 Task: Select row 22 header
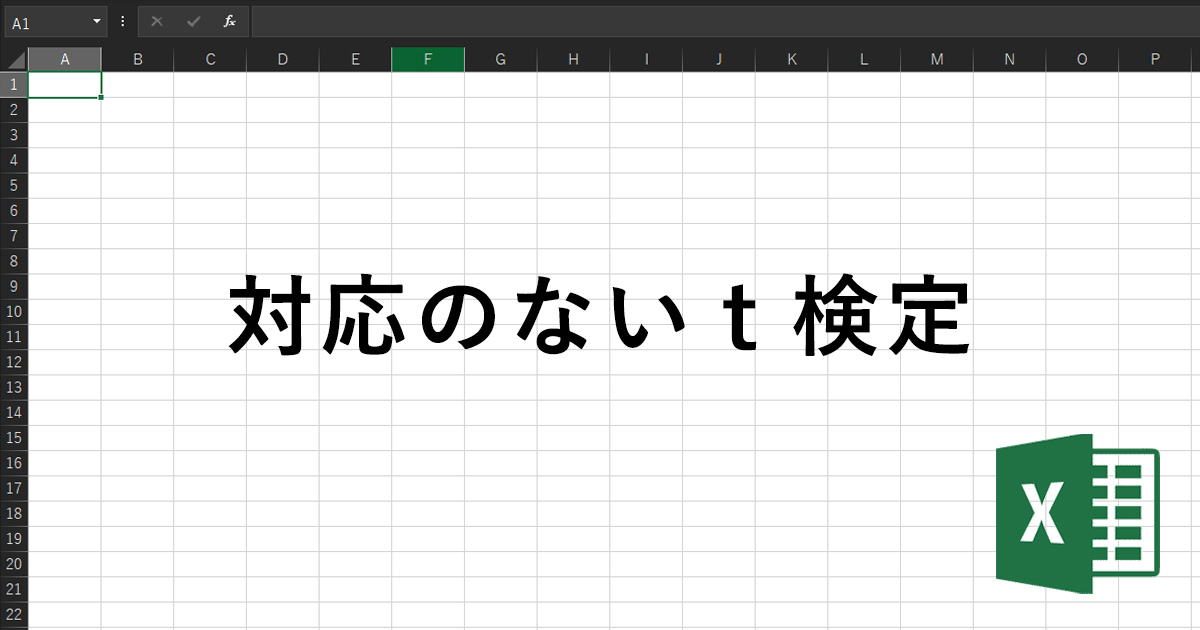point(14,614)
